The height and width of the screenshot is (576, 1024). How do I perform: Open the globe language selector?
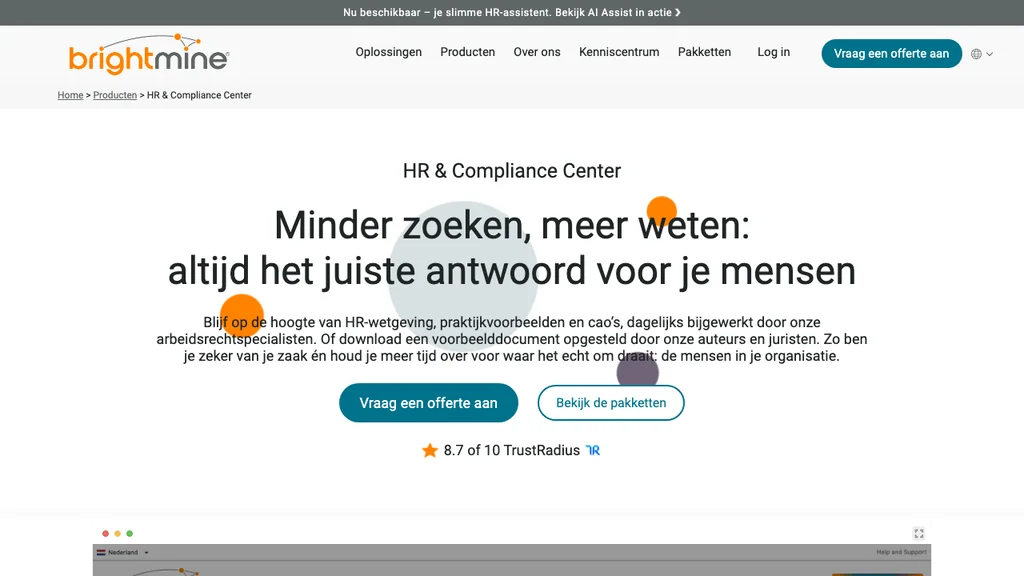[x=982, y=54]
